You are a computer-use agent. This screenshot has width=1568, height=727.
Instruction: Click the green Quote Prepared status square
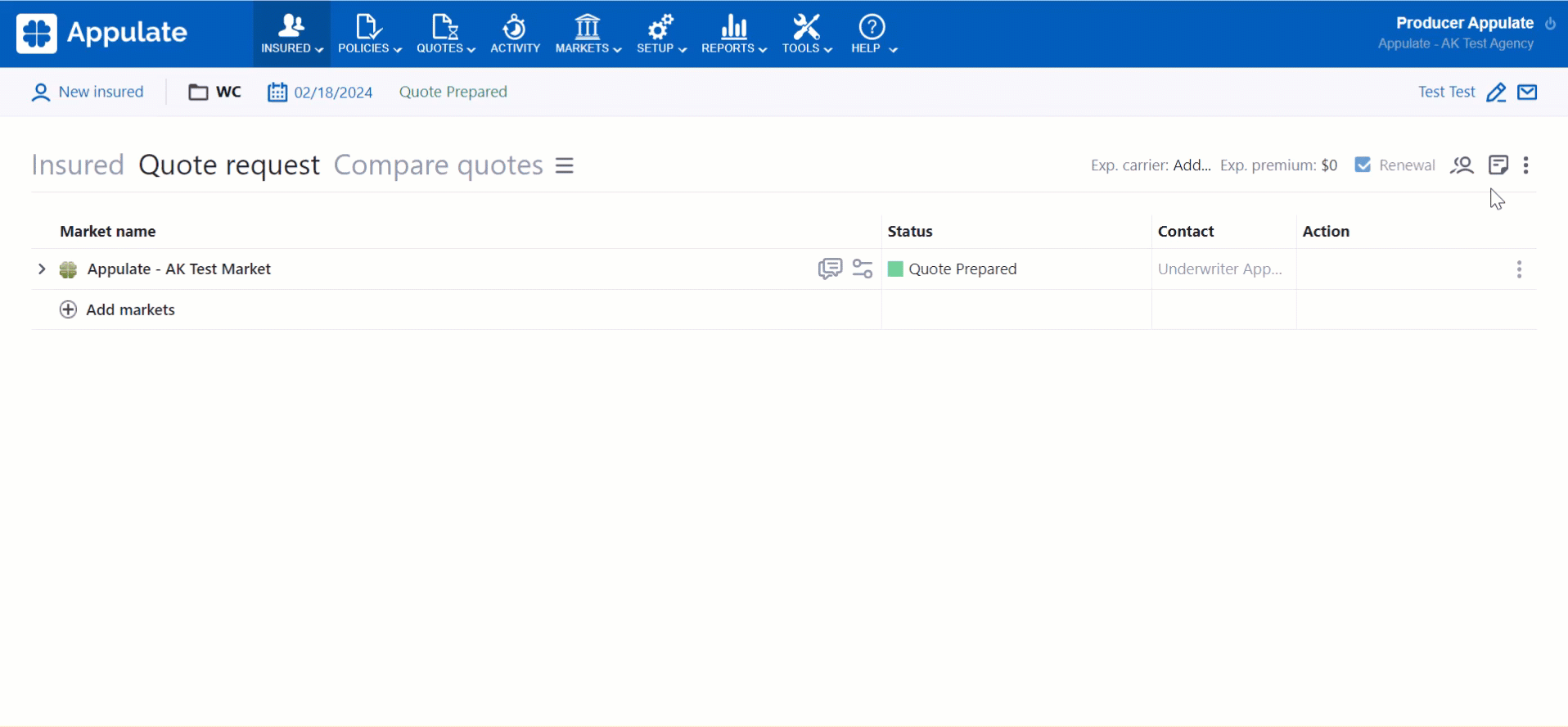click(x=895, y=269)
